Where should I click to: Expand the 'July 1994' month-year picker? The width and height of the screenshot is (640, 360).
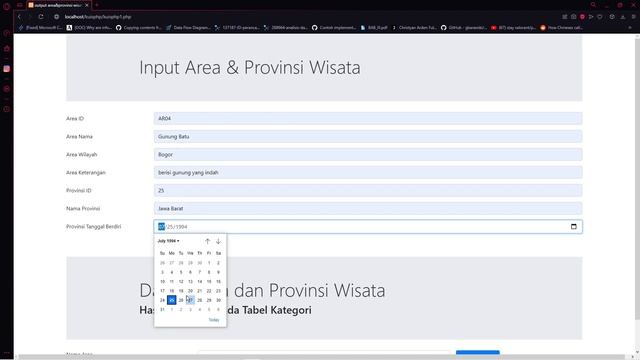coord(168,241)
